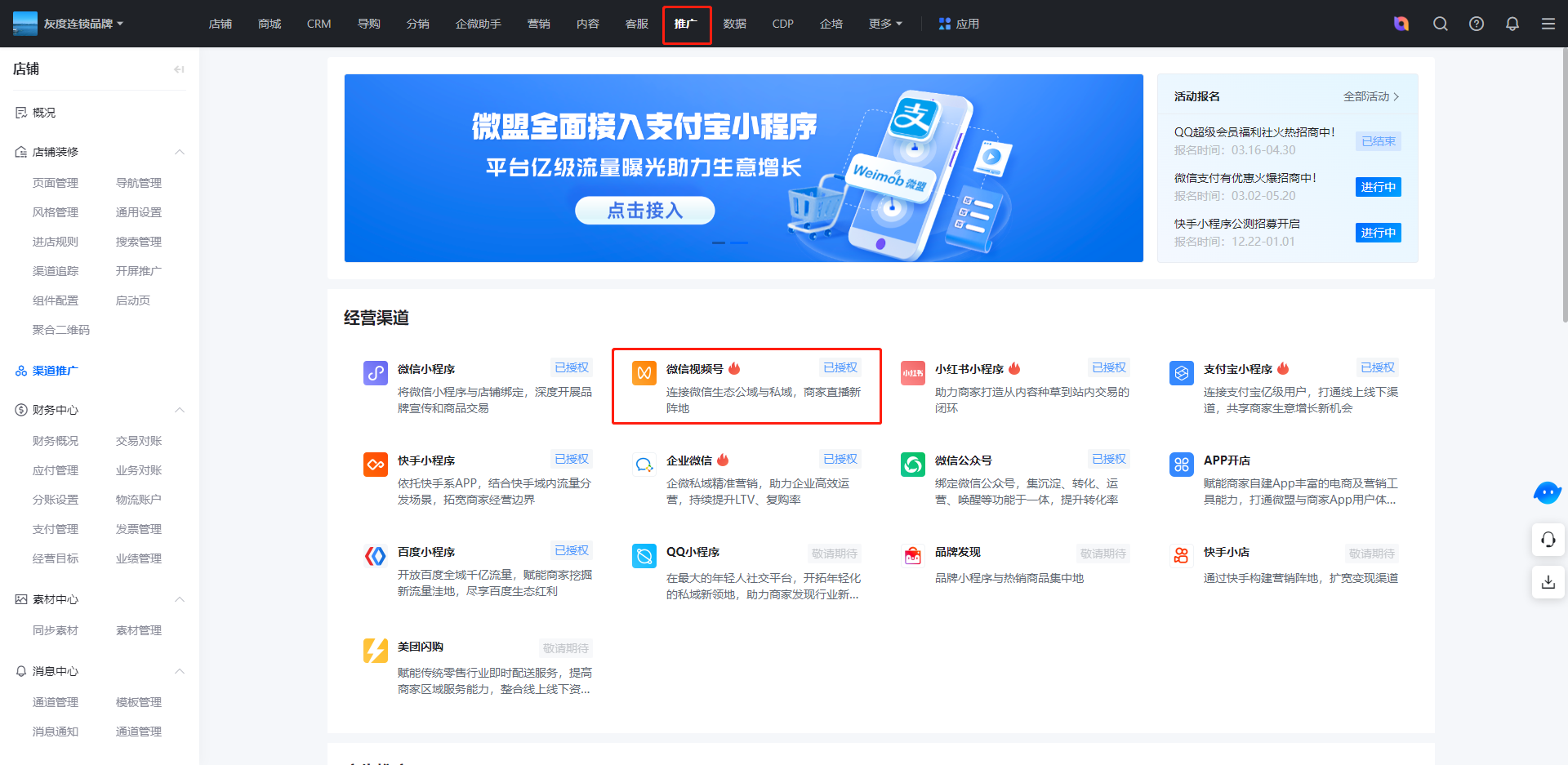Screen dimensions: 1568x765
Task: Click the QQ小程序 icon
Action: pyautogui.click(x=644, y=556)
